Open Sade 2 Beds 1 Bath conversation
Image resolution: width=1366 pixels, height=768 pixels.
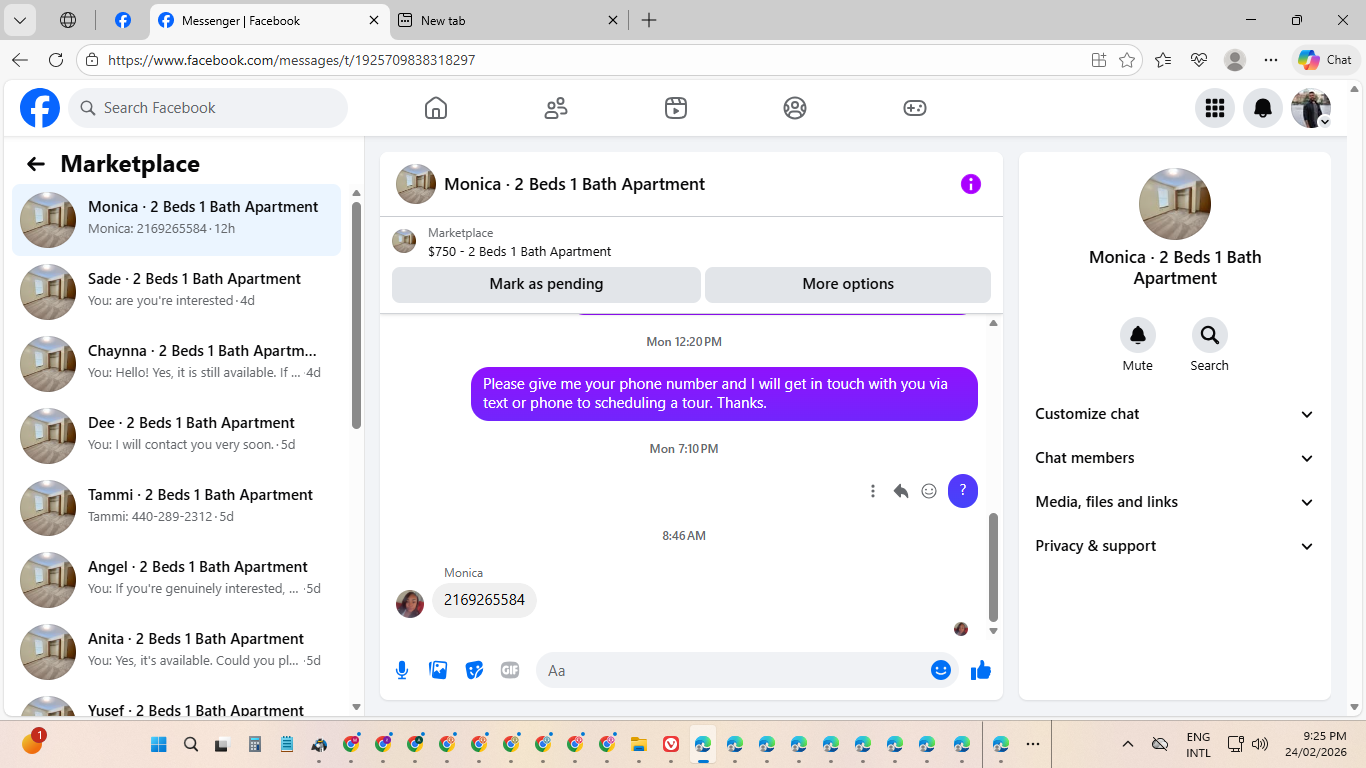click(x=176, y=292)
